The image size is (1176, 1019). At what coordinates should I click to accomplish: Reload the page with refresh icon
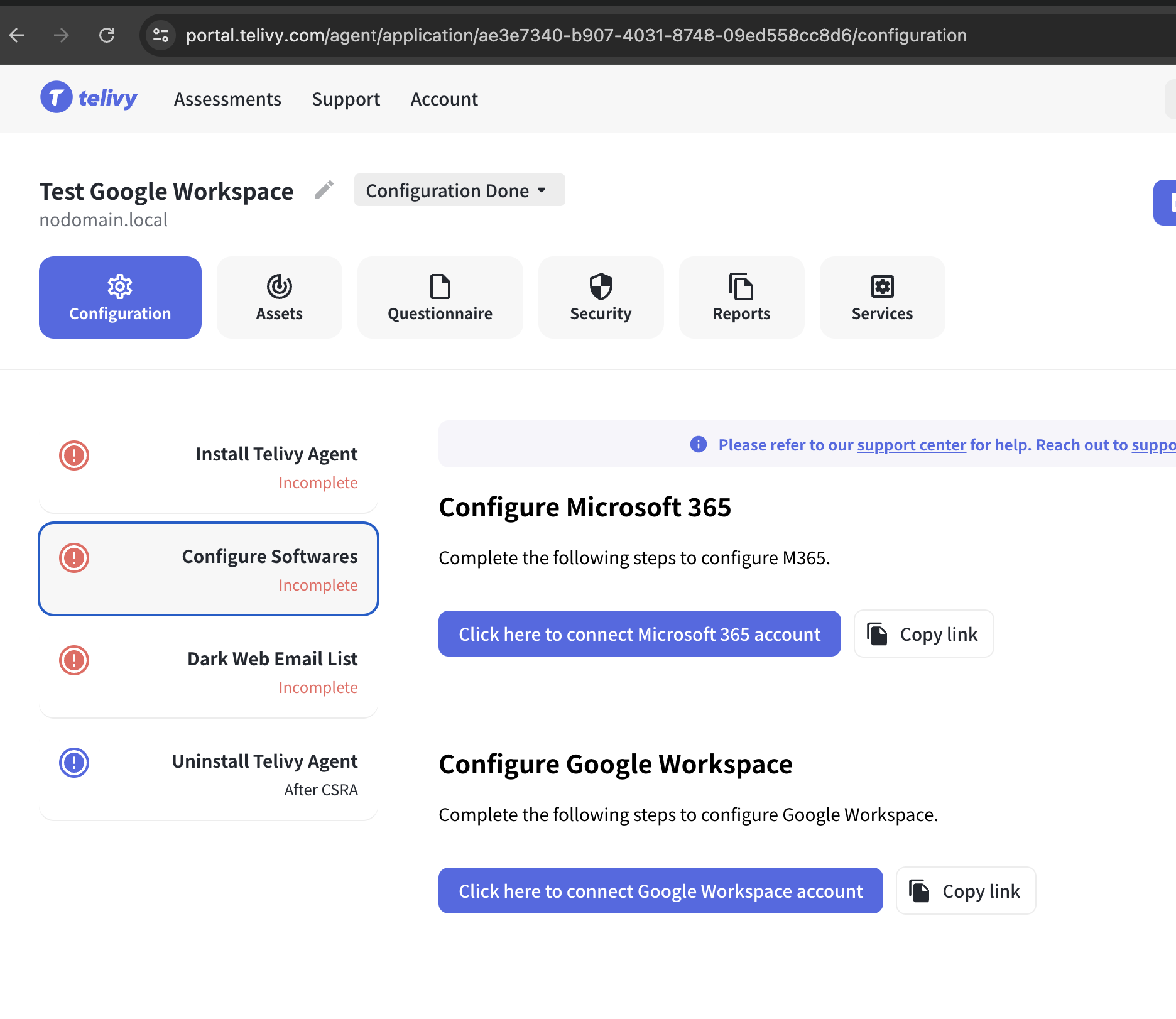pos(107,35)
